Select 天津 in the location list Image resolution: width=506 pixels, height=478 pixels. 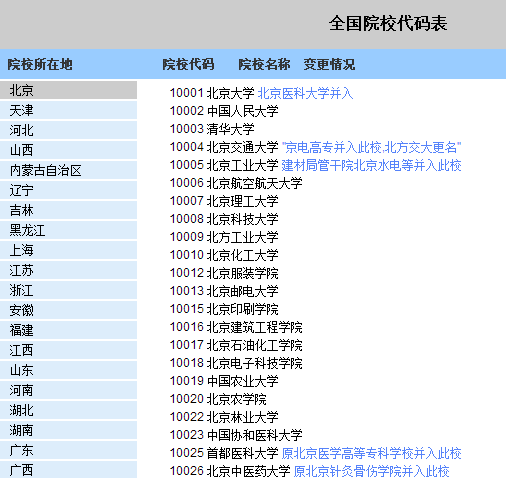coord(68,110)
